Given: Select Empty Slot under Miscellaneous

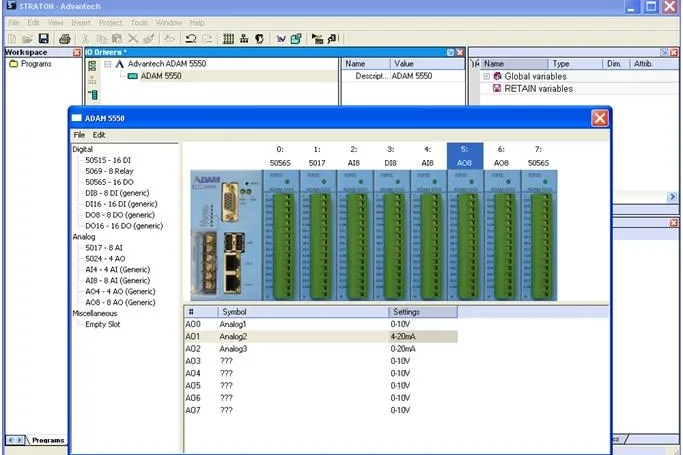Looking at the screenshot, I should tap(102, 324).
